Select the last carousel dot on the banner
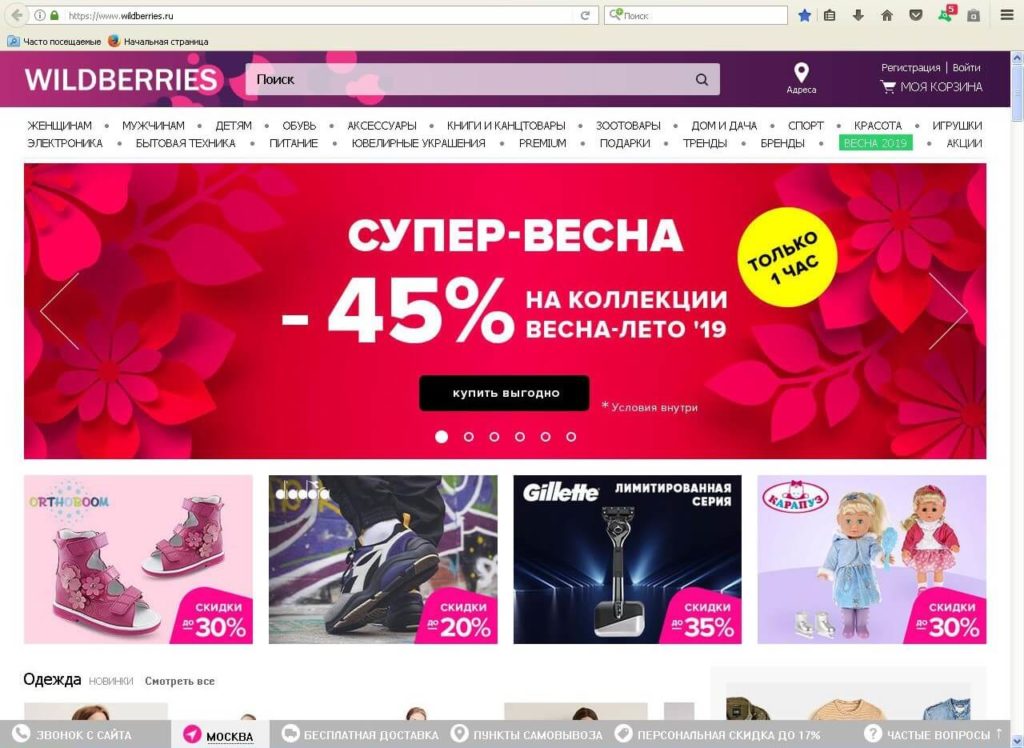Image resolution: width=1024 pixels, height=748 pixels. click(571, 436)
